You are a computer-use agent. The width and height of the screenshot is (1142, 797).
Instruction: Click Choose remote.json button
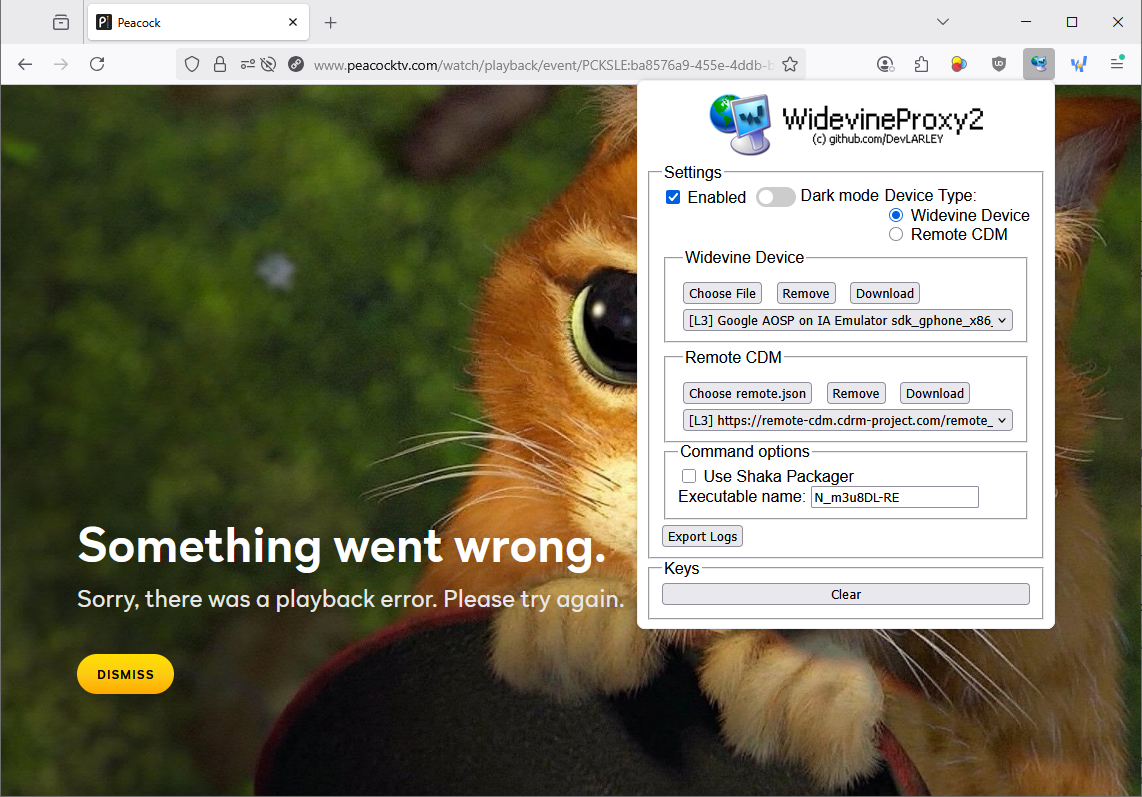click(x=747, y=393)
